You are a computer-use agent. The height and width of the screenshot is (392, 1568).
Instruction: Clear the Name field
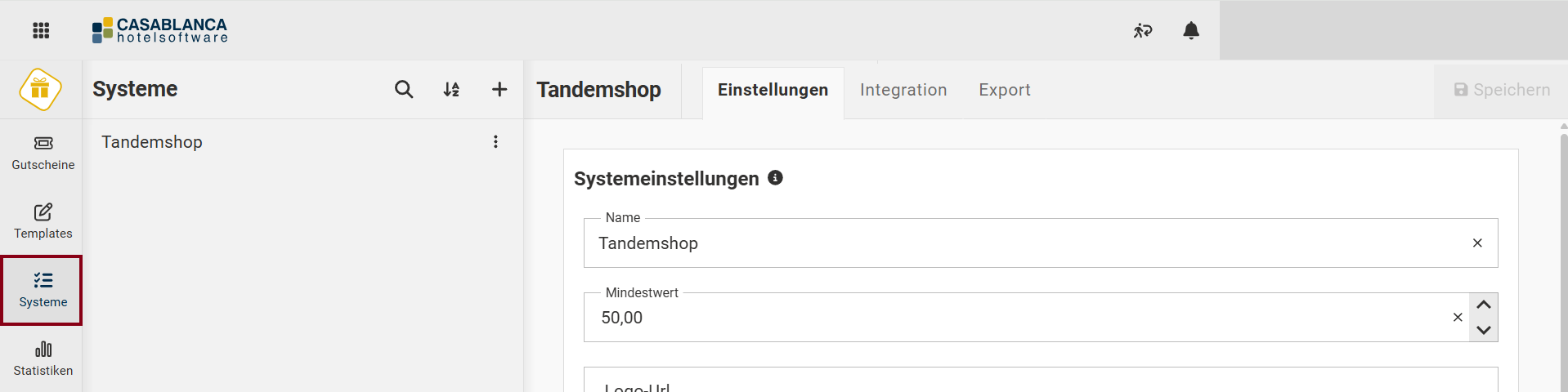click(1477, 243)
